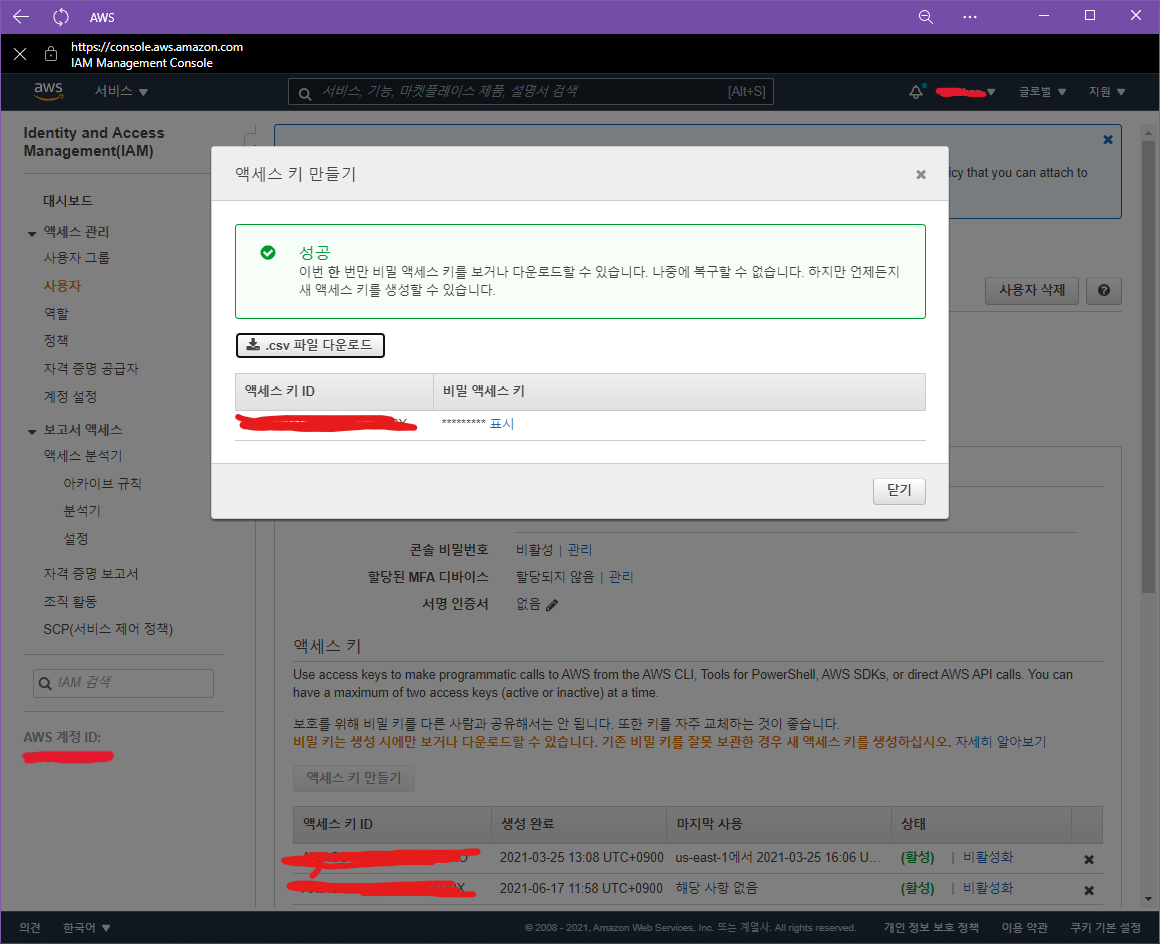Image resolution: width=1160 pixels, height=944 pixels.
Task: Open 설정 under access analyzer
Action: [x=75, y=539]
